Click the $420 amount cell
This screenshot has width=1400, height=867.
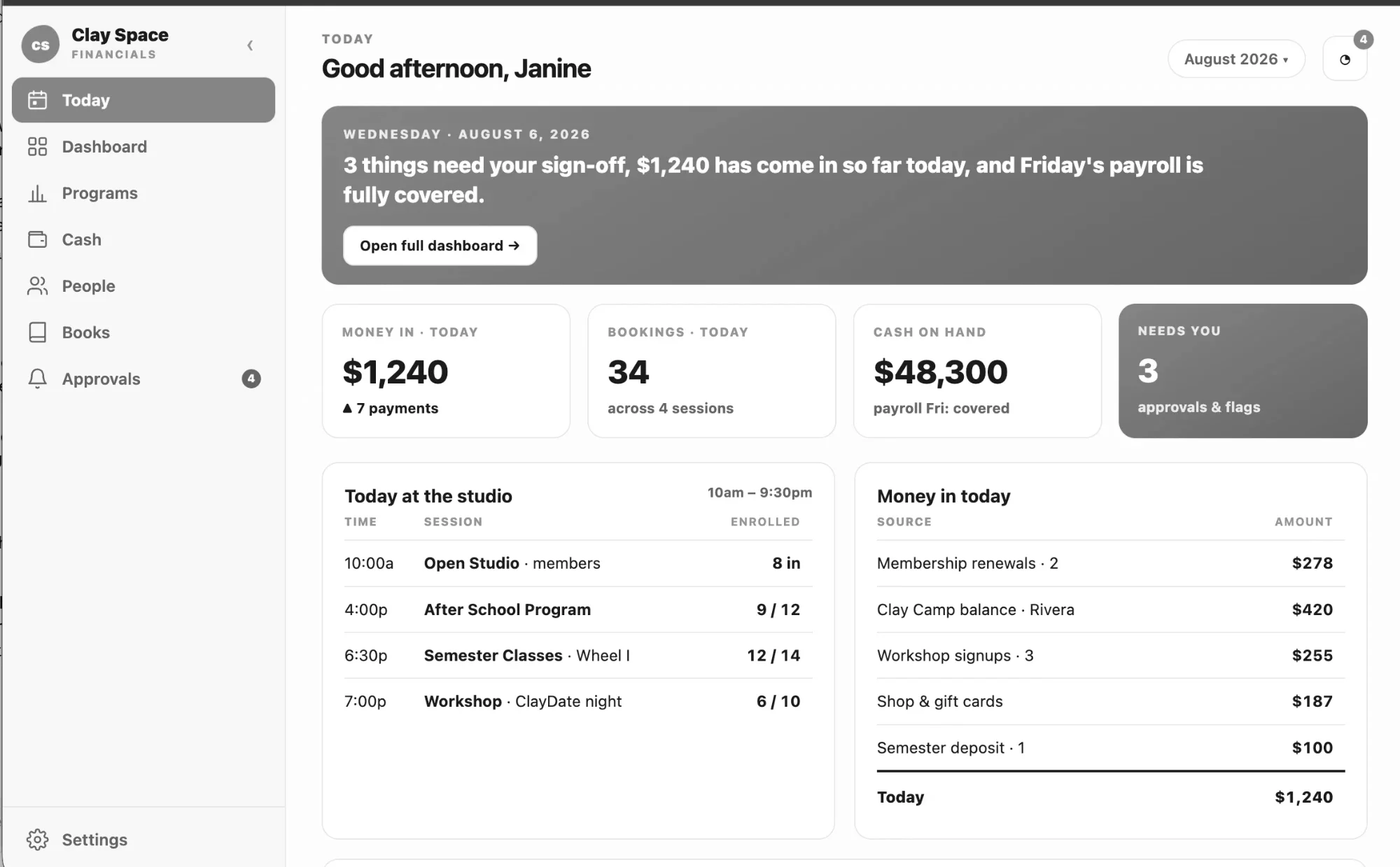[1312, 609]
